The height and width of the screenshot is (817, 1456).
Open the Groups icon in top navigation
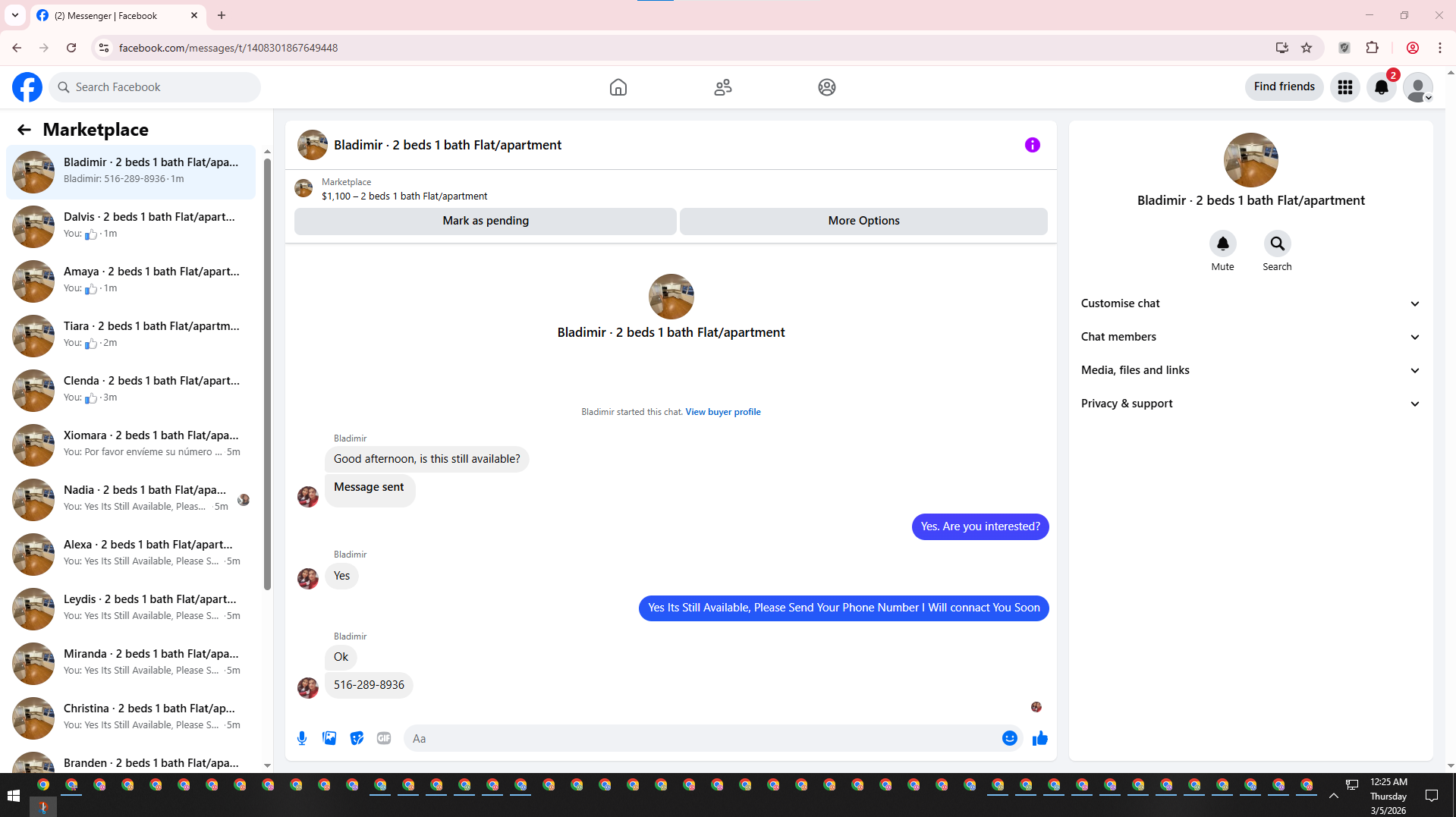click(827, 87)
